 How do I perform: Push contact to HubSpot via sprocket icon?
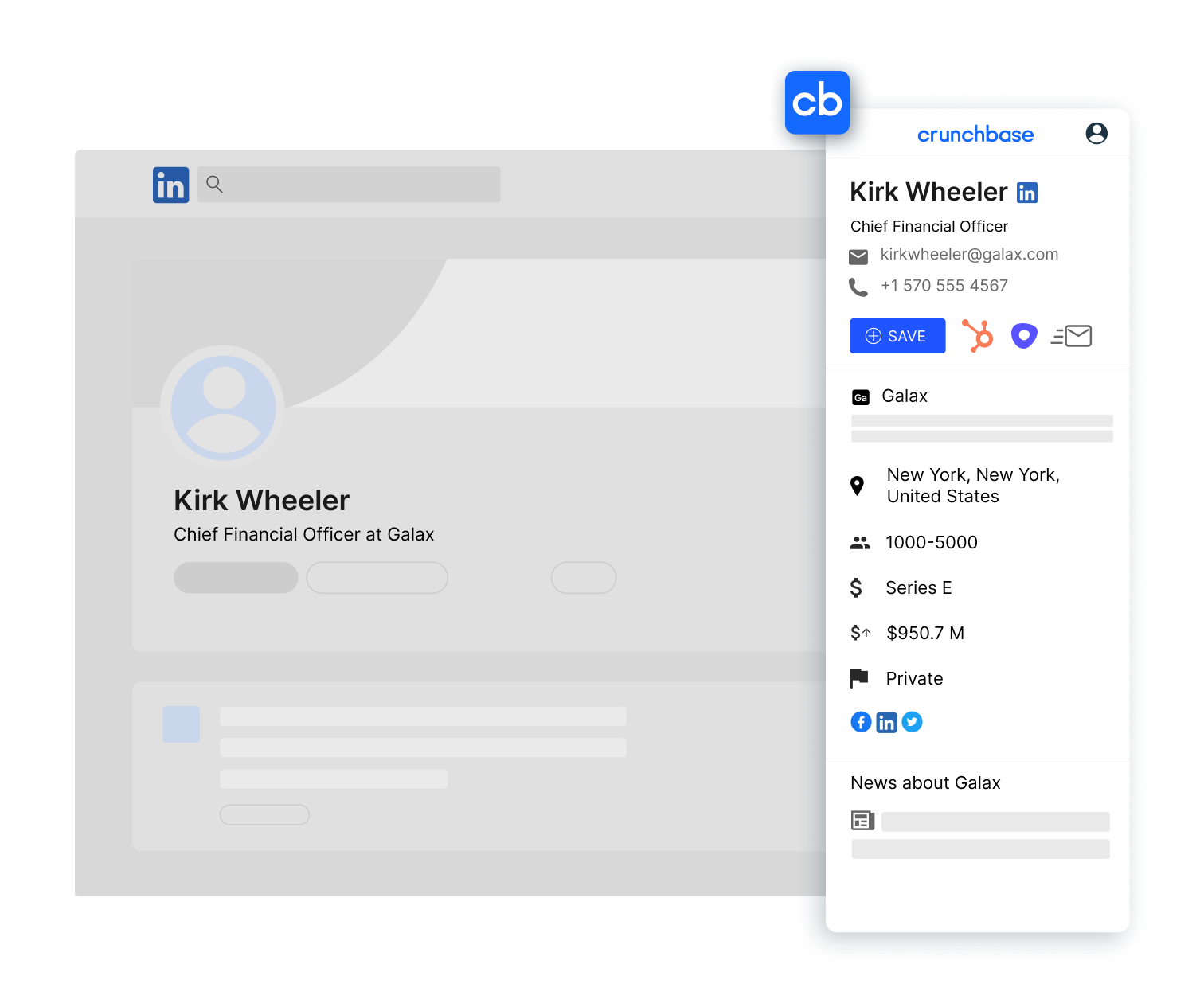click(x=978, y=335)
